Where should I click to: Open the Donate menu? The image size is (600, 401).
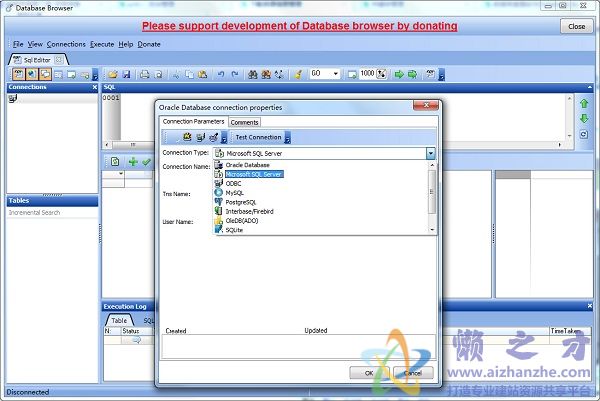149,44
